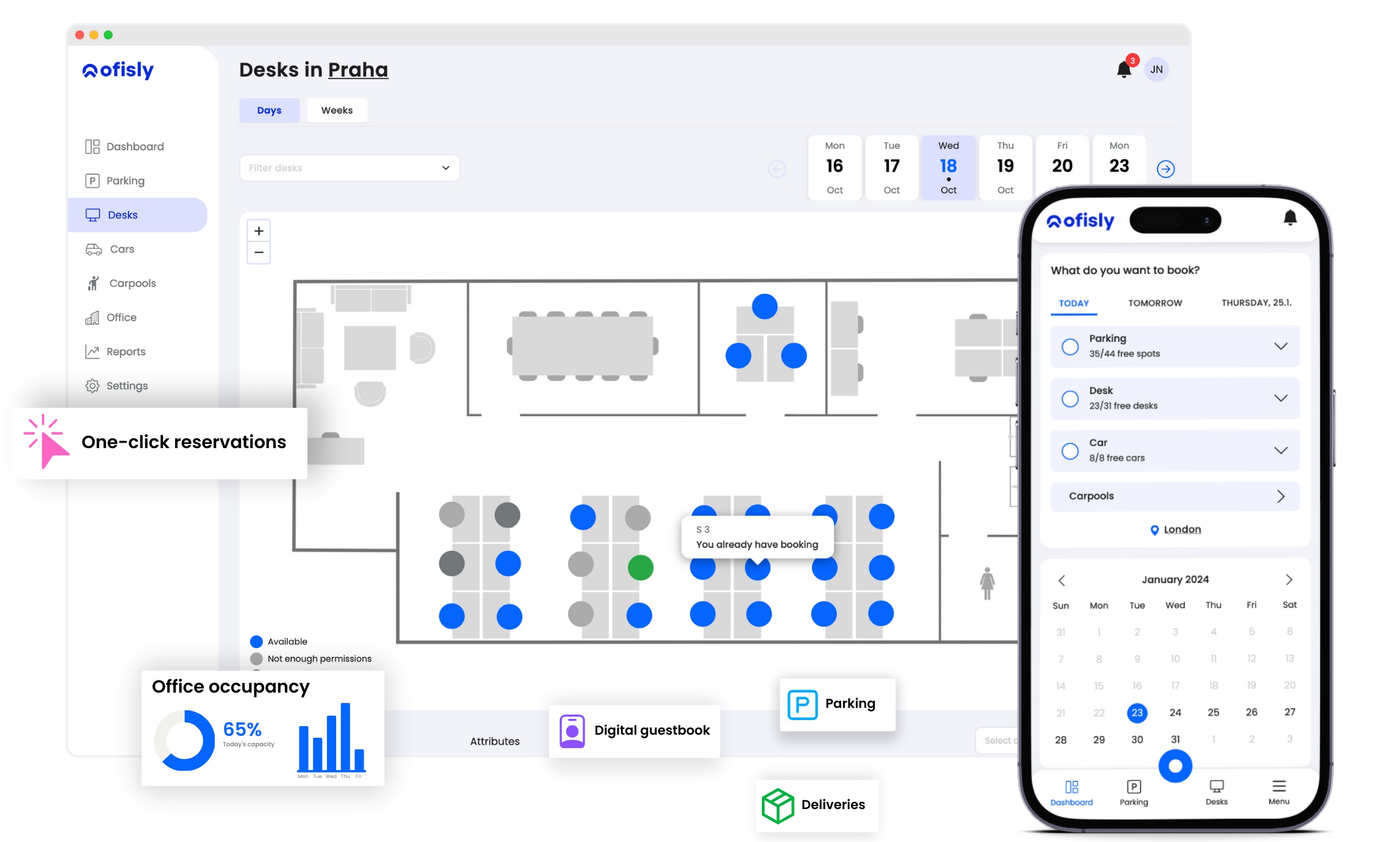
Task: Click the pink One-click reservations cursor icon
Action: (45, 441)
